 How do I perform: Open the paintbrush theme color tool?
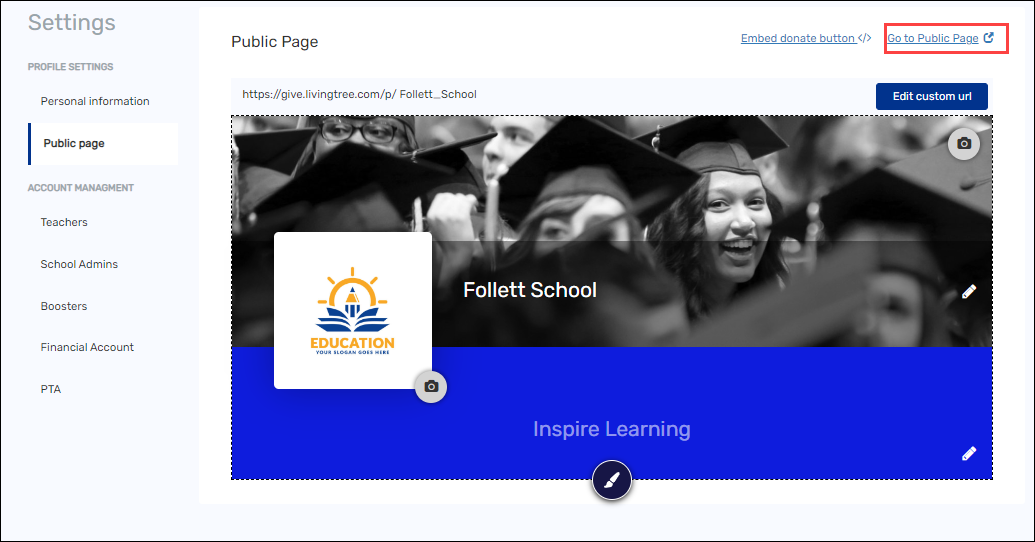[612, 481]
